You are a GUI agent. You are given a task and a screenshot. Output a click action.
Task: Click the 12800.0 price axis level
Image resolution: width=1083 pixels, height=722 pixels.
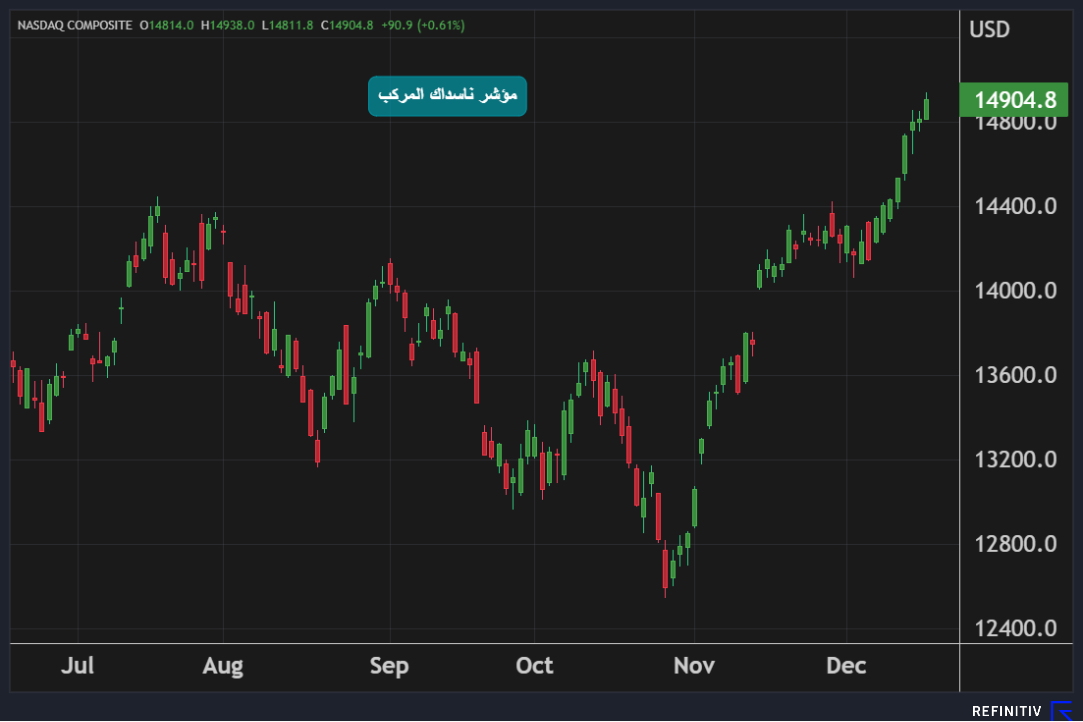point(1016,545)
